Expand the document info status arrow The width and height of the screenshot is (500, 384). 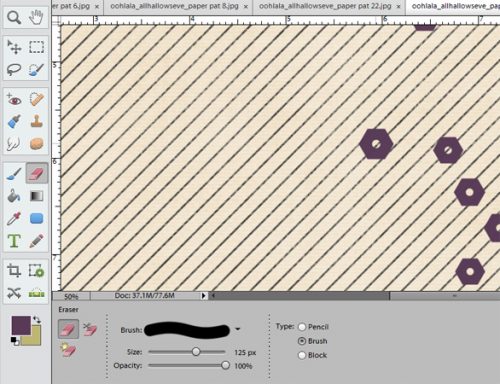pyautogui.click(x=204, y=295)
